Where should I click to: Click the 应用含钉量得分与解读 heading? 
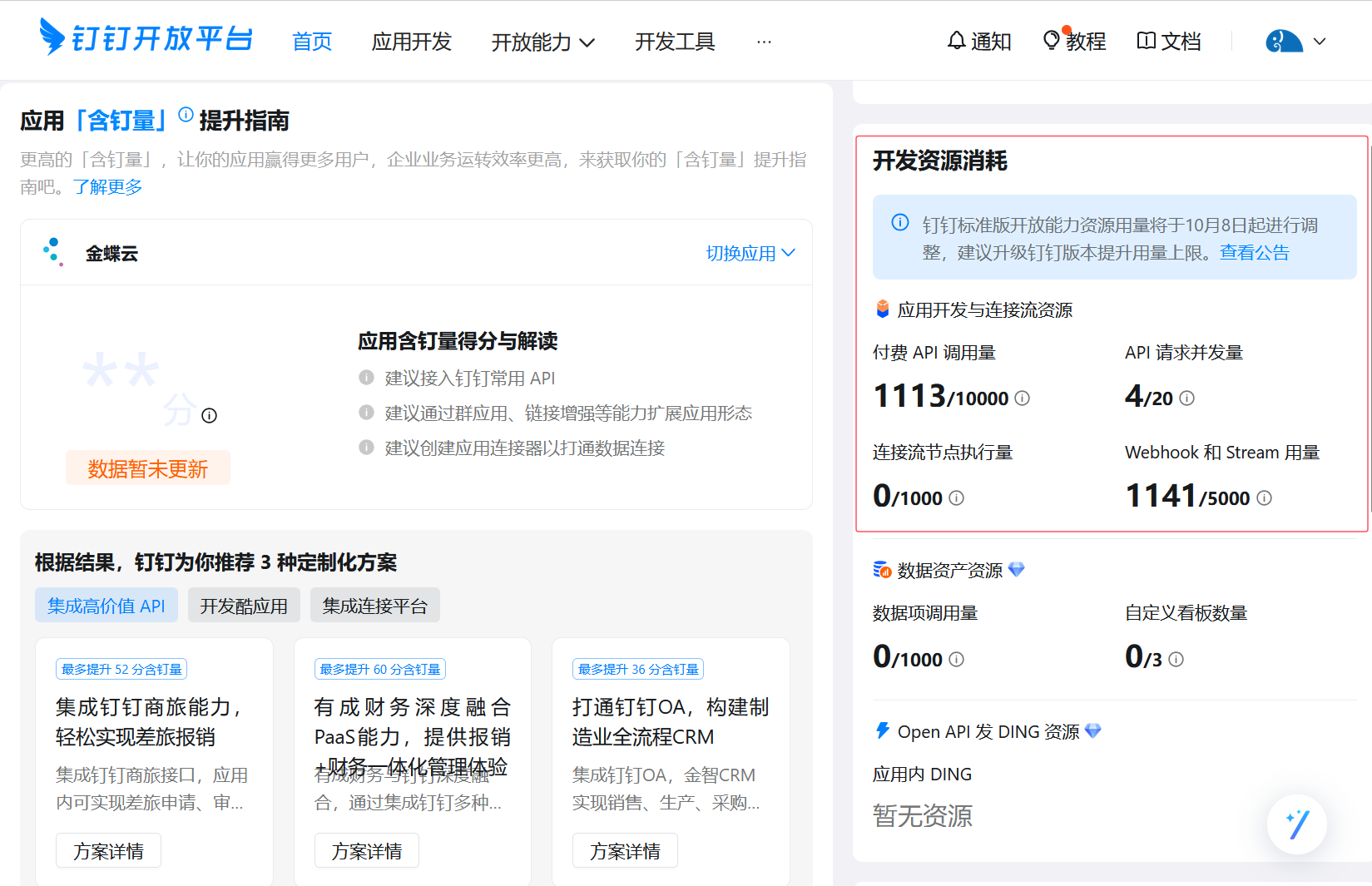click(x=458, y=340)
